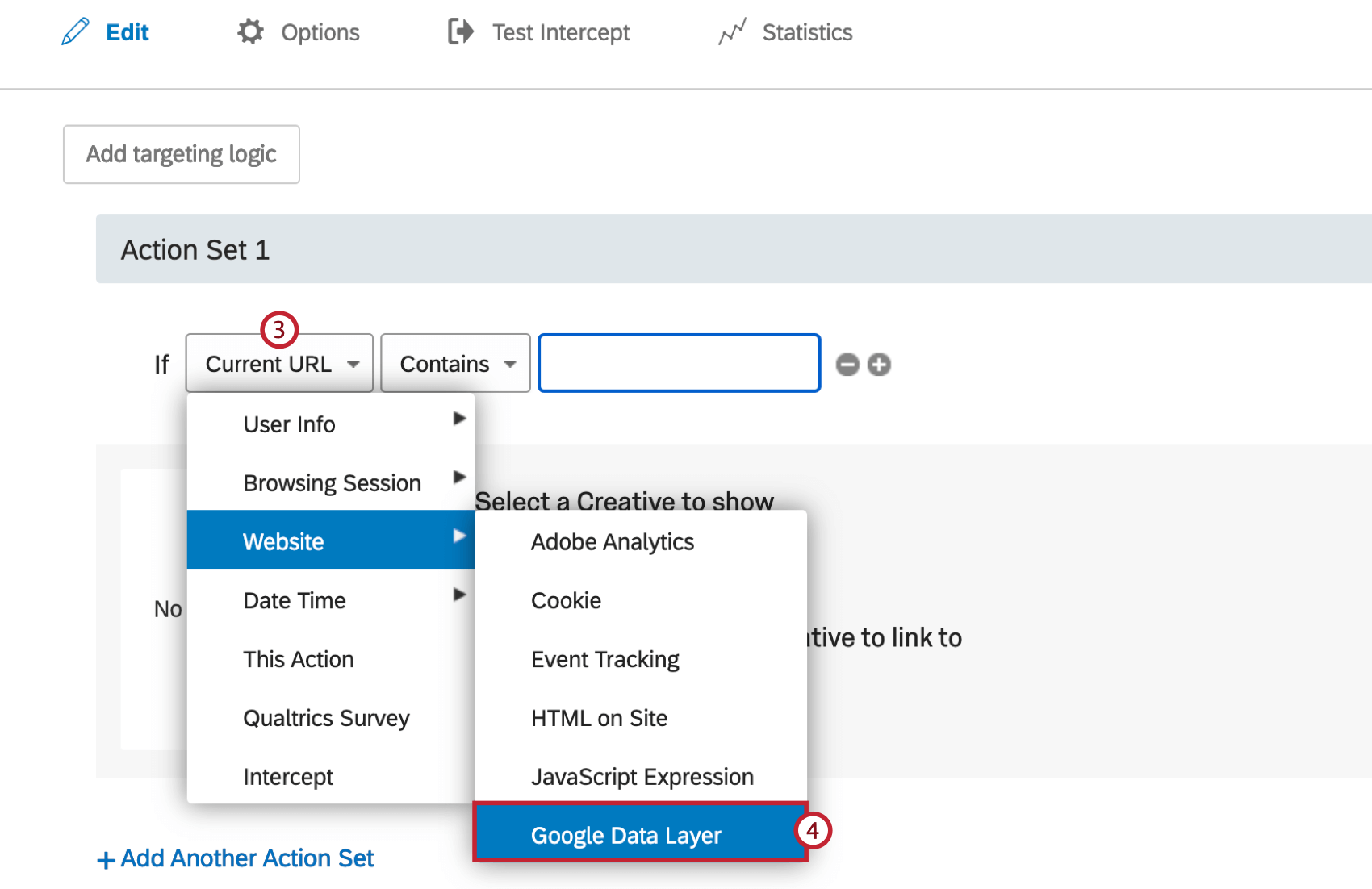1372x889 pixels.
Task: Click the Edit pencil icon
Action: pos(75,31)
